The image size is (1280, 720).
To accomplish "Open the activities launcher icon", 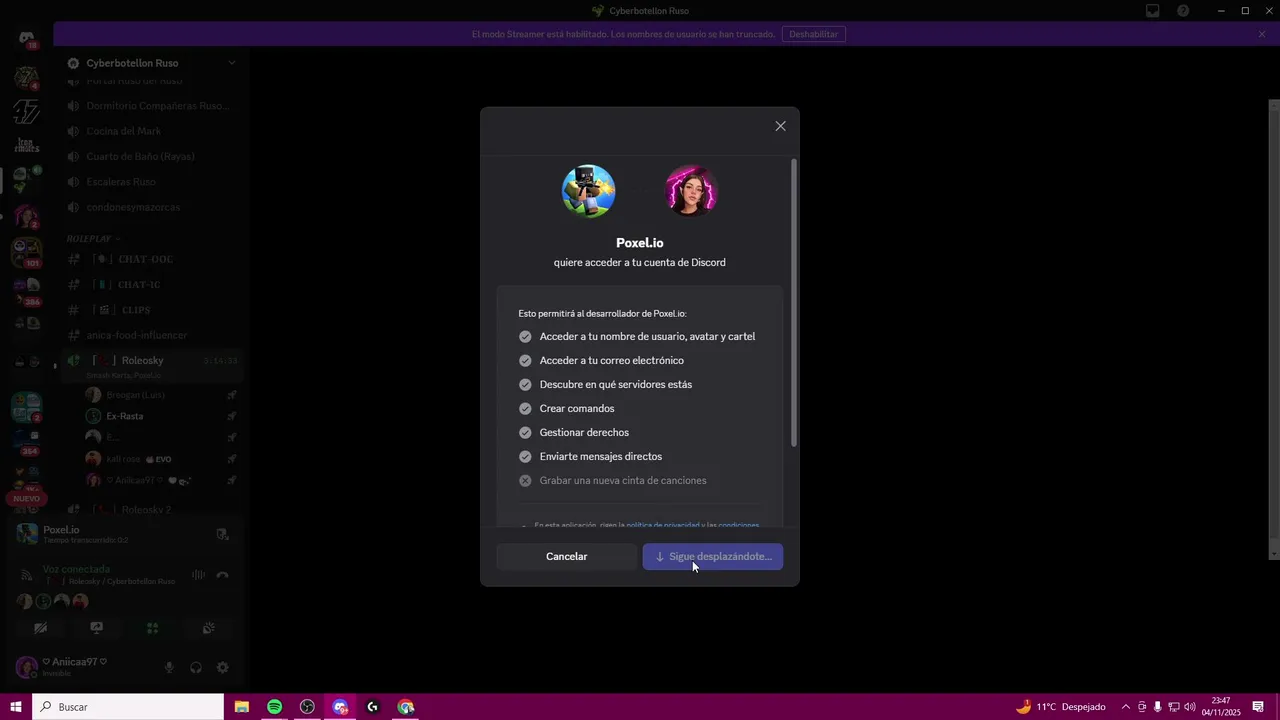I will pos(152,628).
